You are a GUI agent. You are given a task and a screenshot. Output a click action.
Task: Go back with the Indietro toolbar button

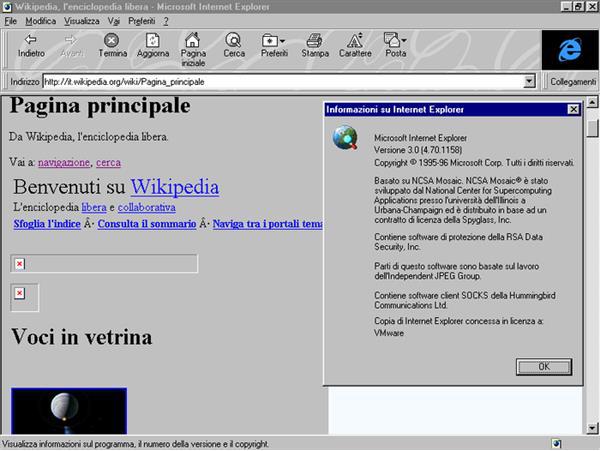pos(31,46)
